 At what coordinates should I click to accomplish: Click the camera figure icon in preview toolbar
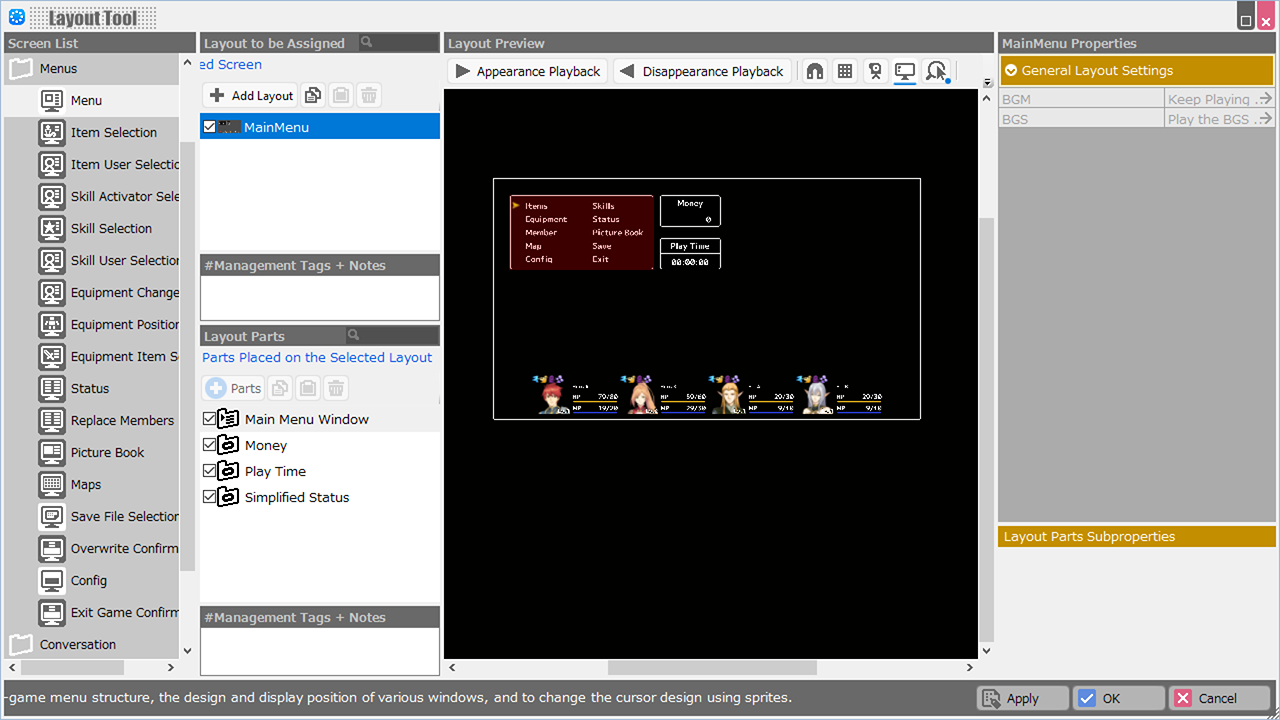coord(875,71)
